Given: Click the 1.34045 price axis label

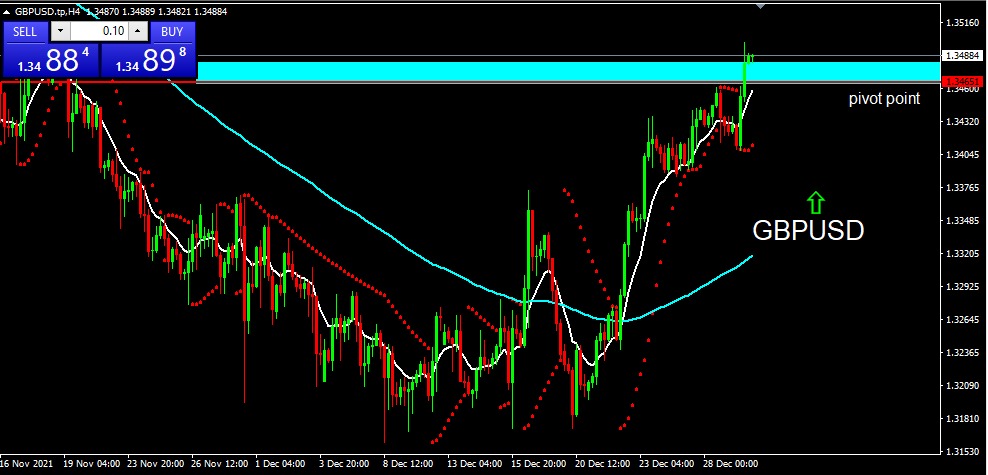Looking at the screenshot, I should 962,155.
